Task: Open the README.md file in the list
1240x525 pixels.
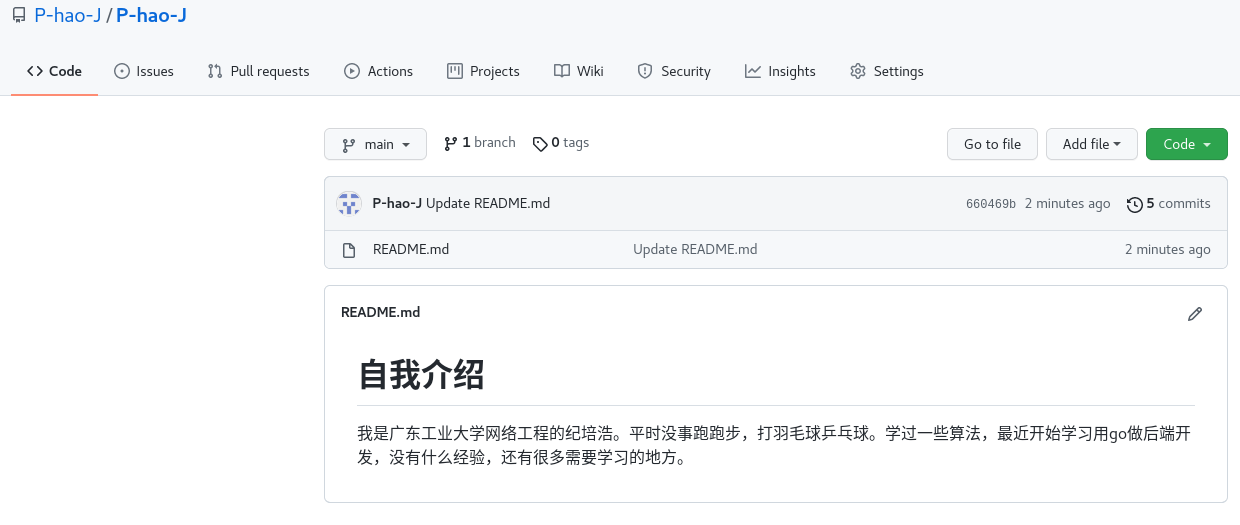Action: (411, 249)
